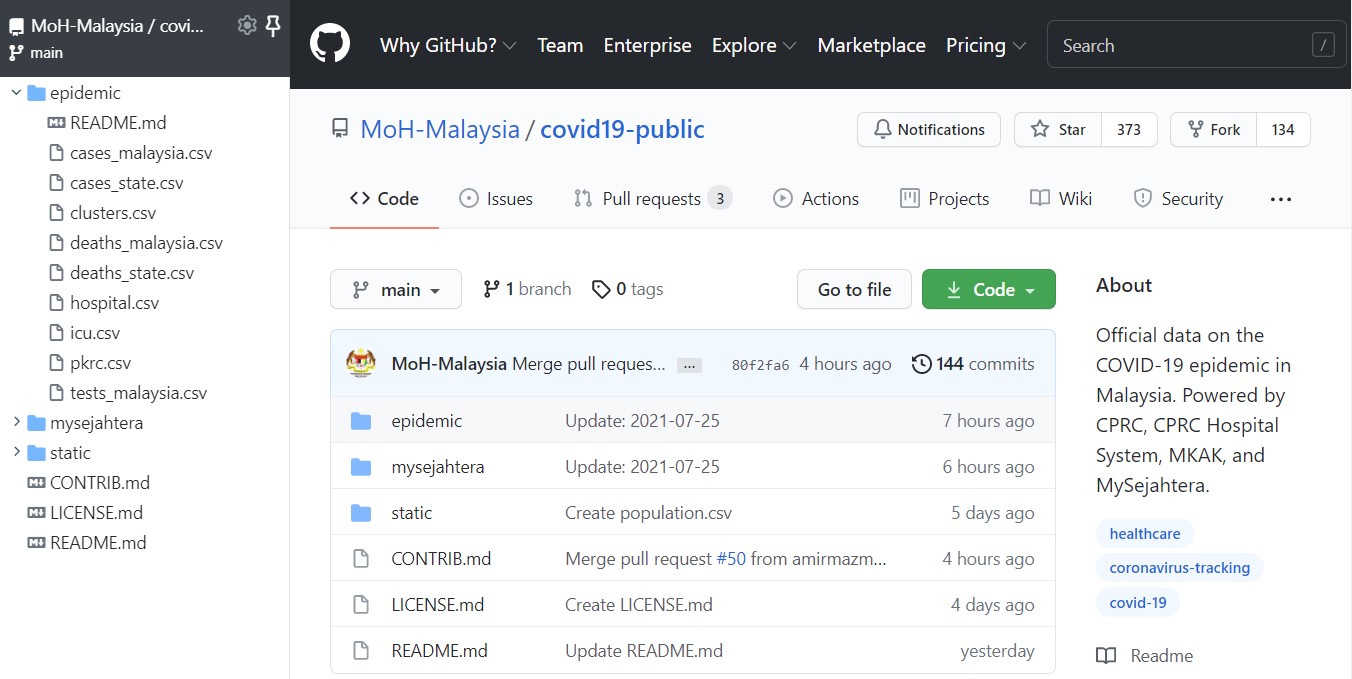The width and height of the screenshot is (1352, 679).
Task: Open the main branch selector
Action: click(396, 289)
